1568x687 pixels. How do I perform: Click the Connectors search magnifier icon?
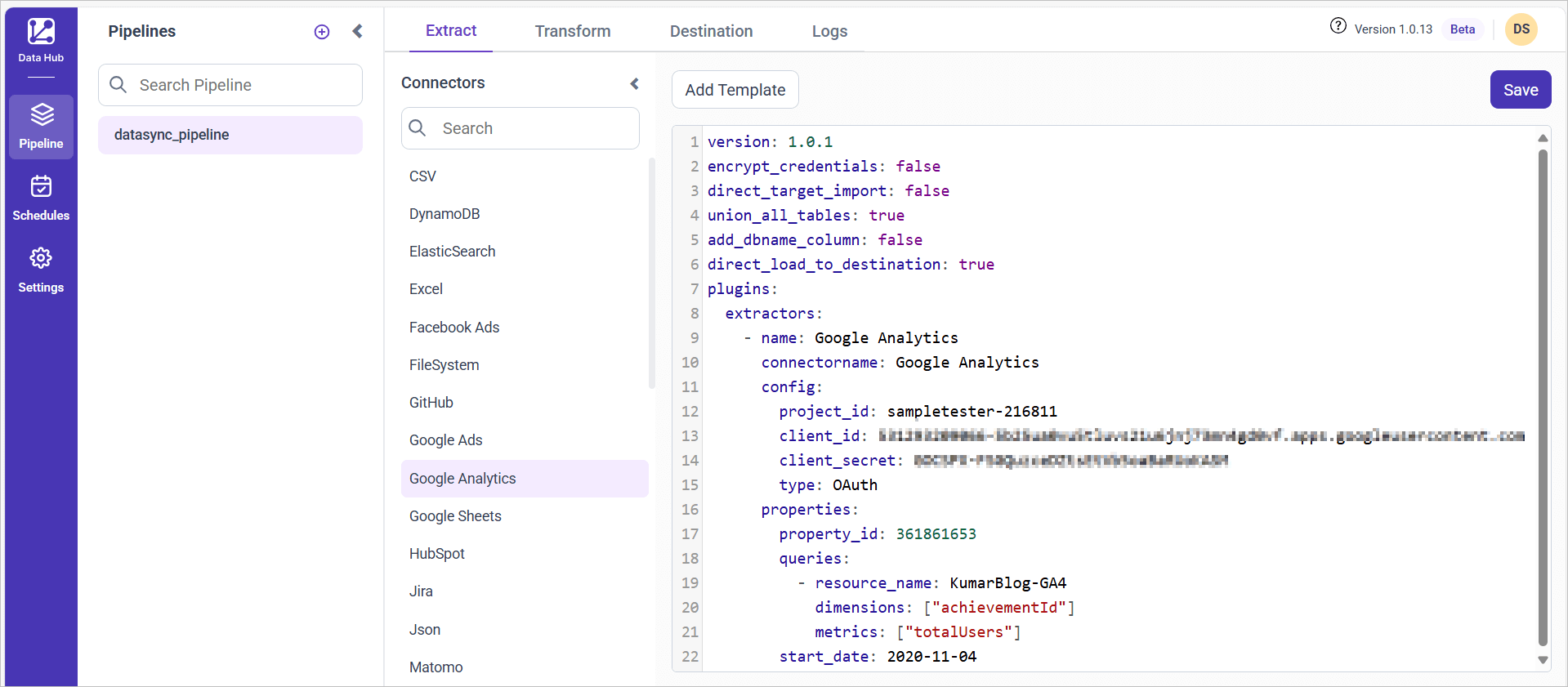418,128
